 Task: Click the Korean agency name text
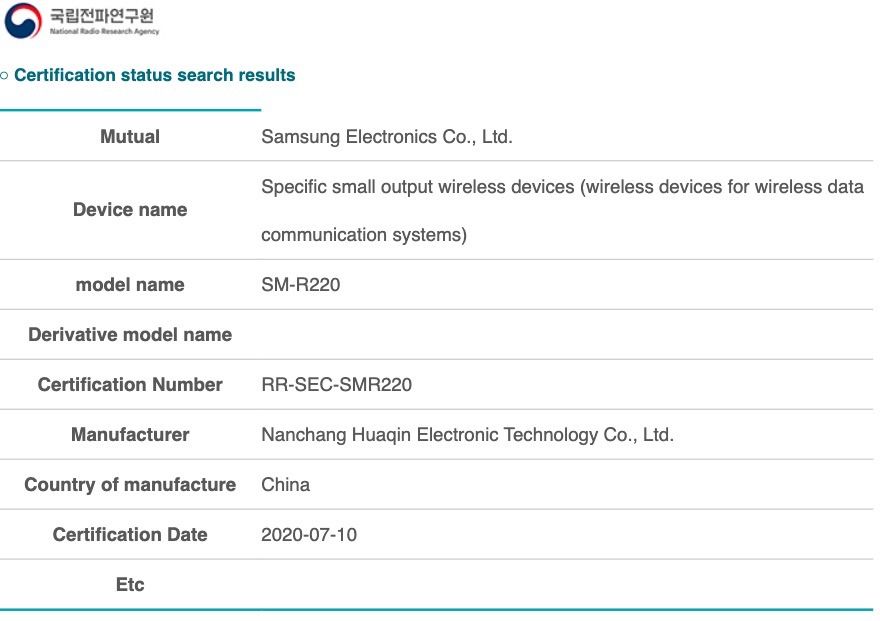point(102,15)
